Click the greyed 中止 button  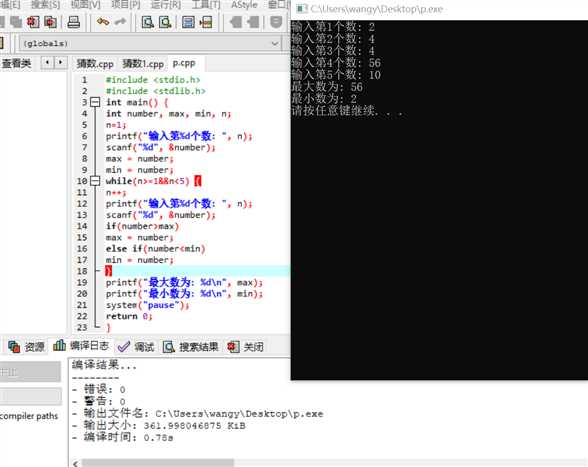[x=30, y=372]
